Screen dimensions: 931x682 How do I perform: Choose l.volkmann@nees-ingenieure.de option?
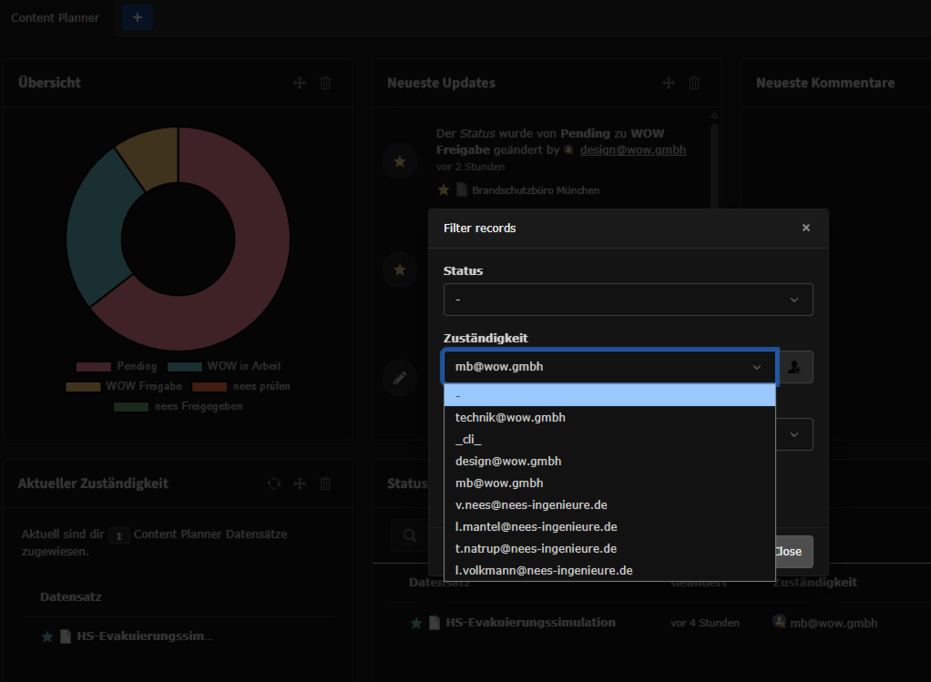tap(610, 570)
